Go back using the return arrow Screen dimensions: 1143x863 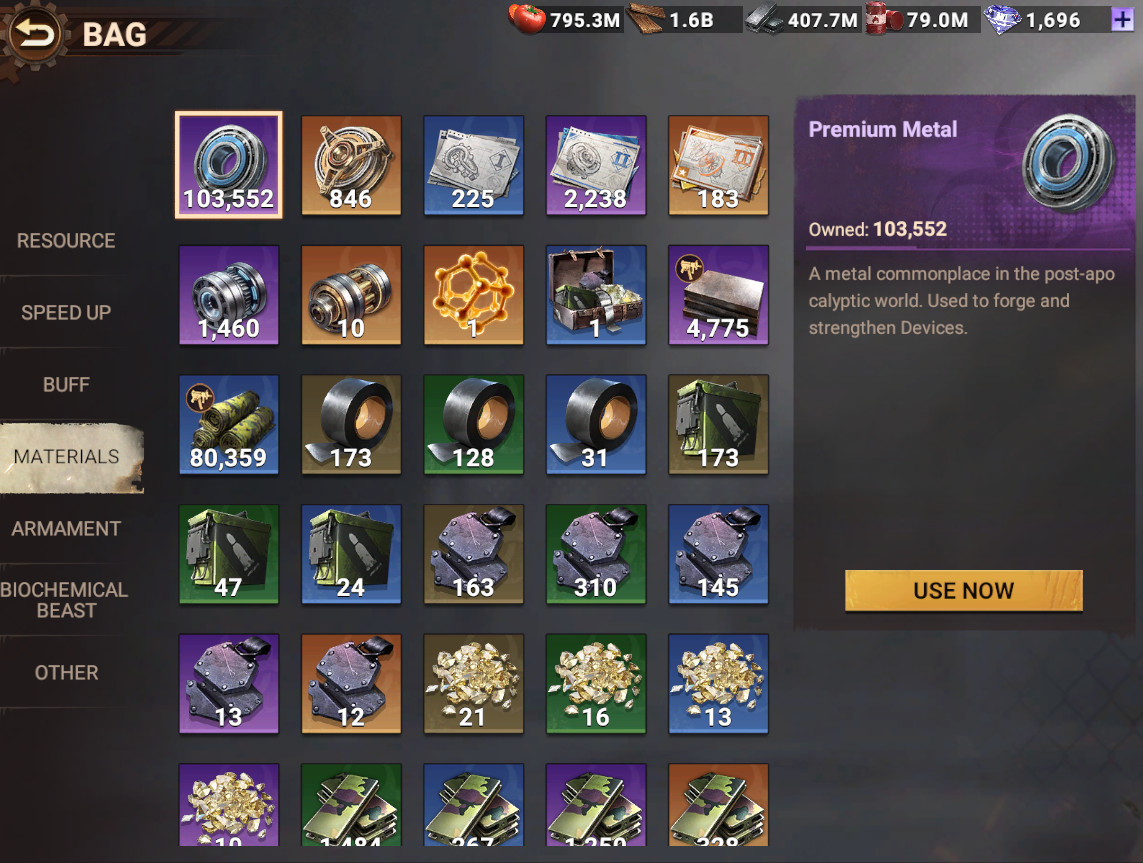(34, 34)
